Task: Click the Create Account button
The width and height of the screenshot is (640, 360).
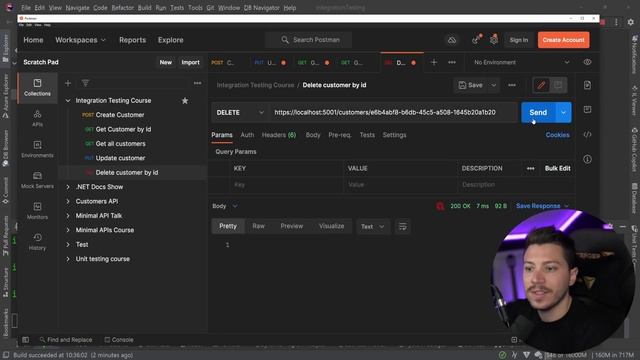Action: [563, 40]
